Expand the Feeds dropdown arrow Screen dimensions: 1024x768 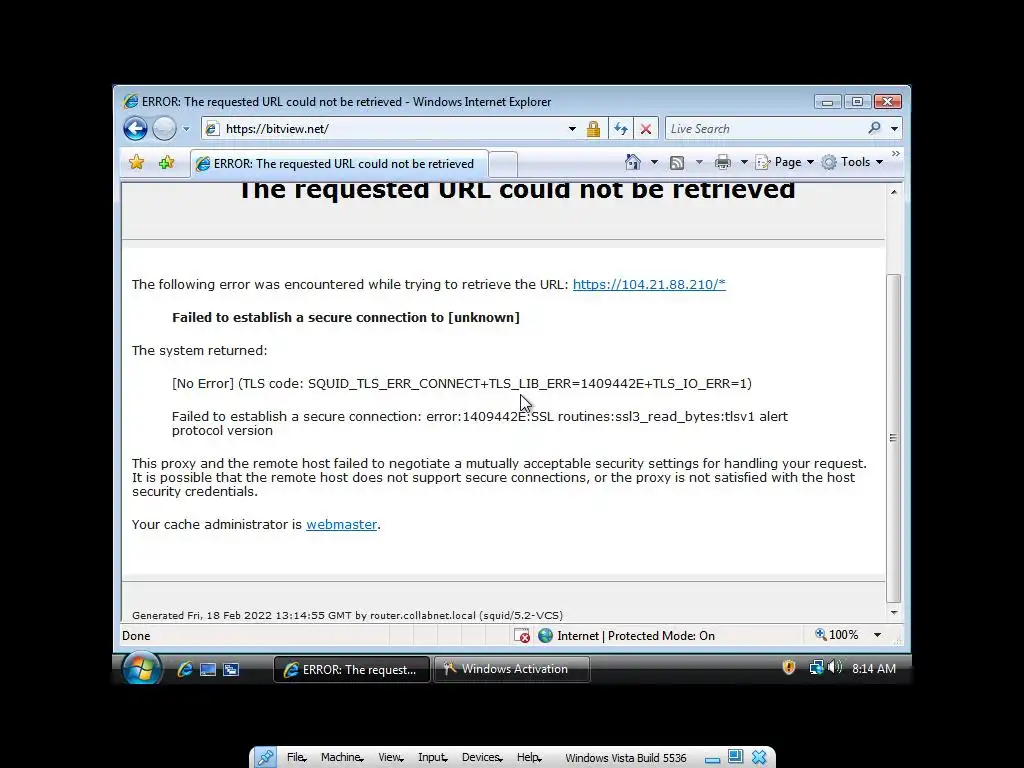pyautogui.click(x=699, y=162)
